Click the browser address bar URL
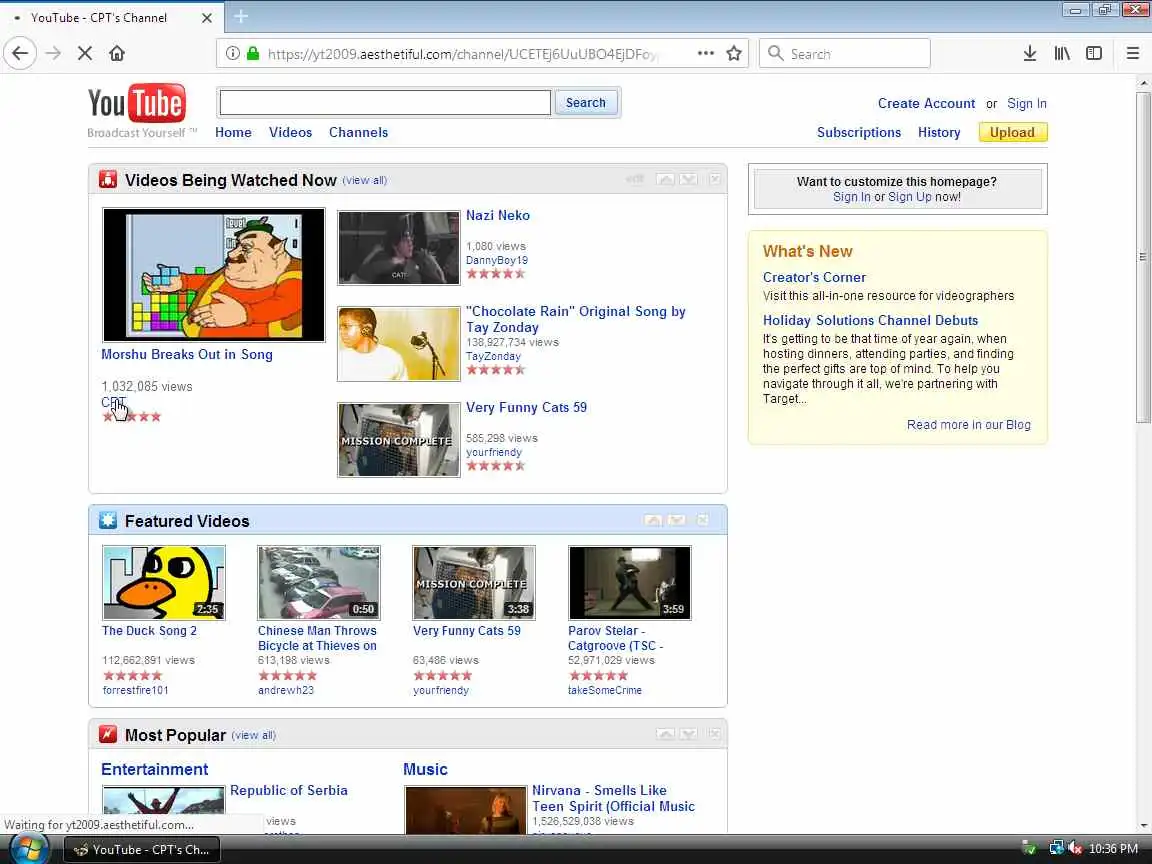Screen dimensions: 1152x864 point(463,54)
